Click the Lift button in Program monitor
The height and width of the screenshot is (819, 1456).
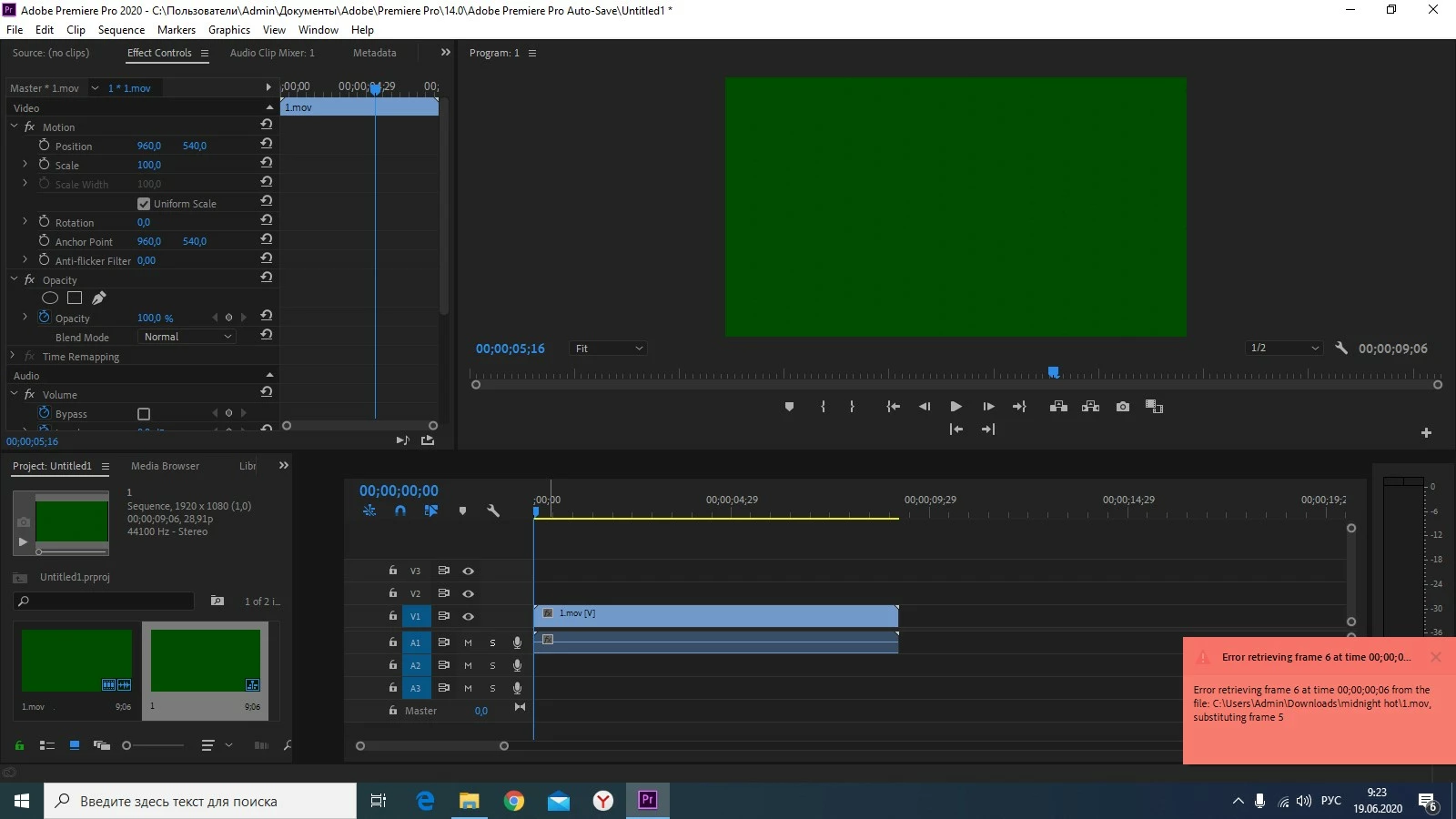[1058, 407]
